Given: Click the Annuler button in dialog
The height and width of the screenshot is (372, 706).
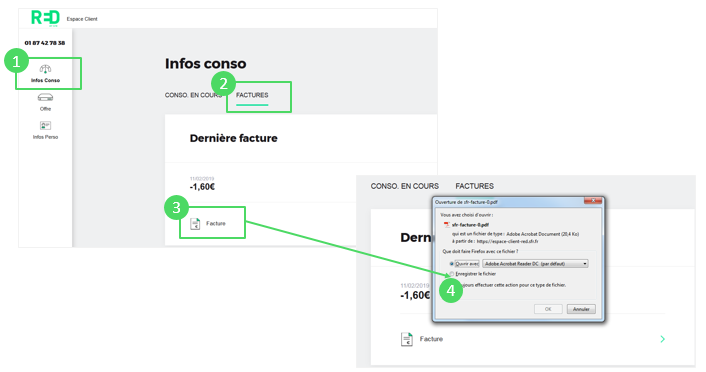Looking at the screenshot, I should click(581, 309).
